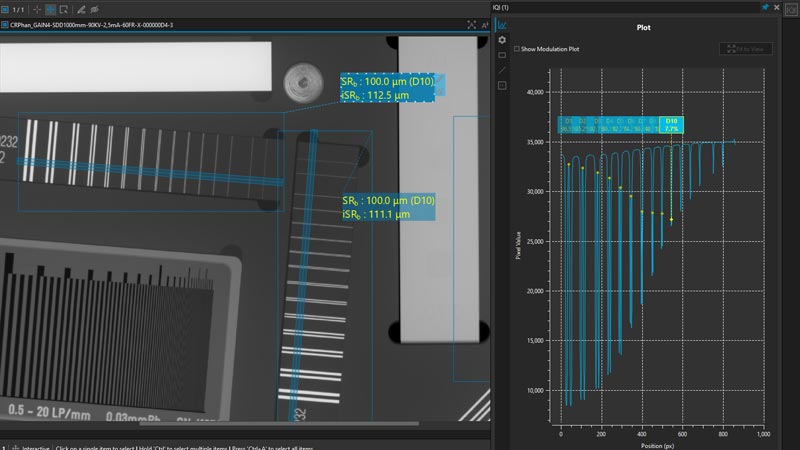Screen dimensions: 800x450
Task: Open the plot chart view in IQI sidebar
Action: click(x=502, y=24)
